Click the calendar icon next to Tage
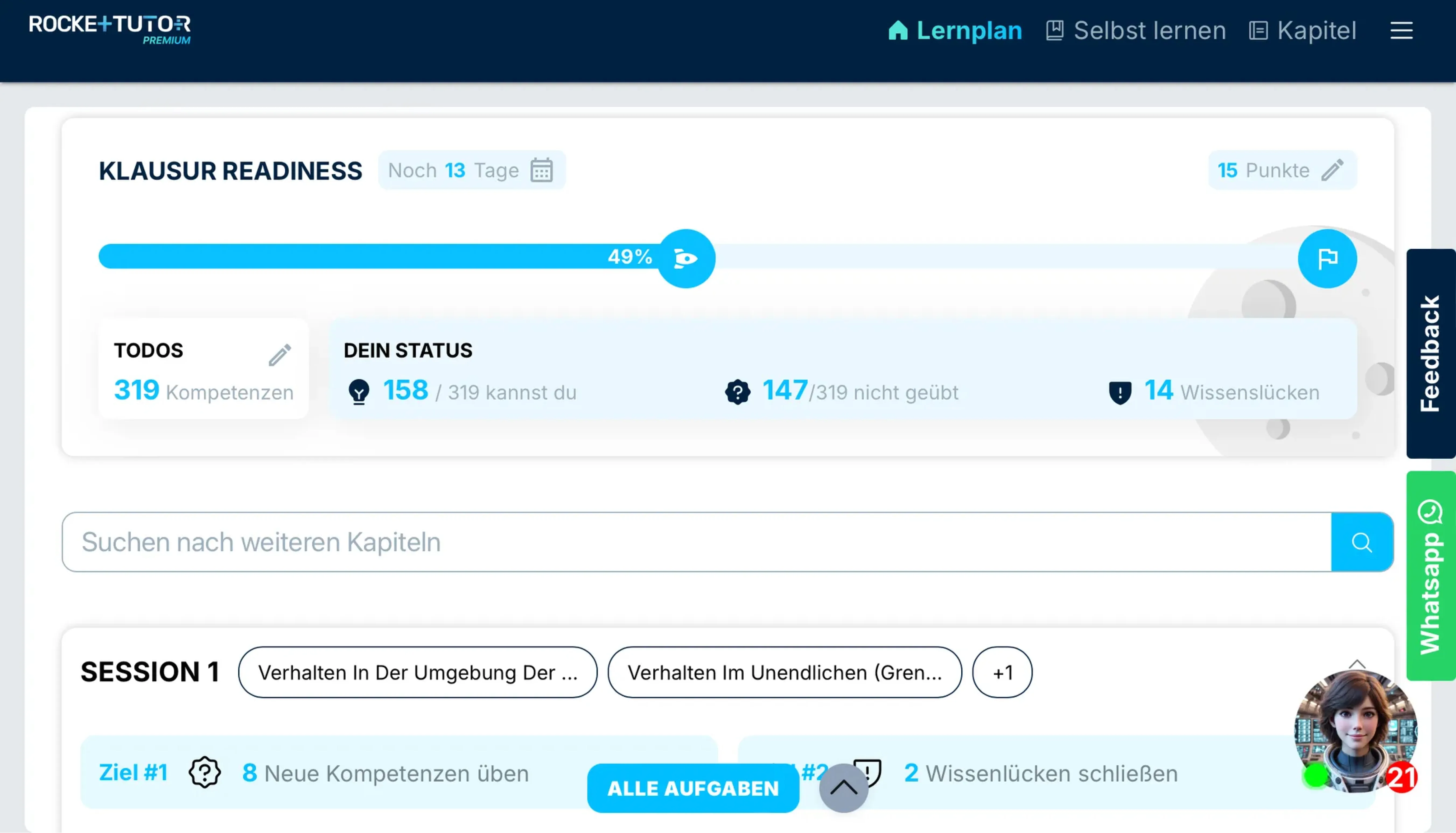 click(541, 170)
